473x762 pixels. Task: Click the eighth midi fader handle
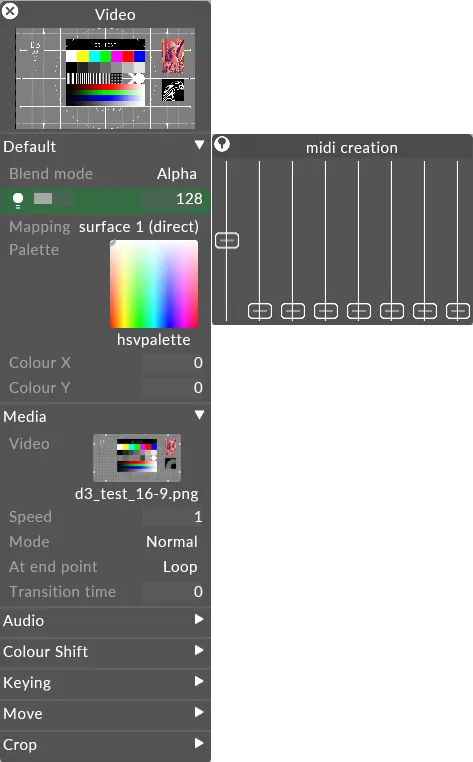(458, 311)
